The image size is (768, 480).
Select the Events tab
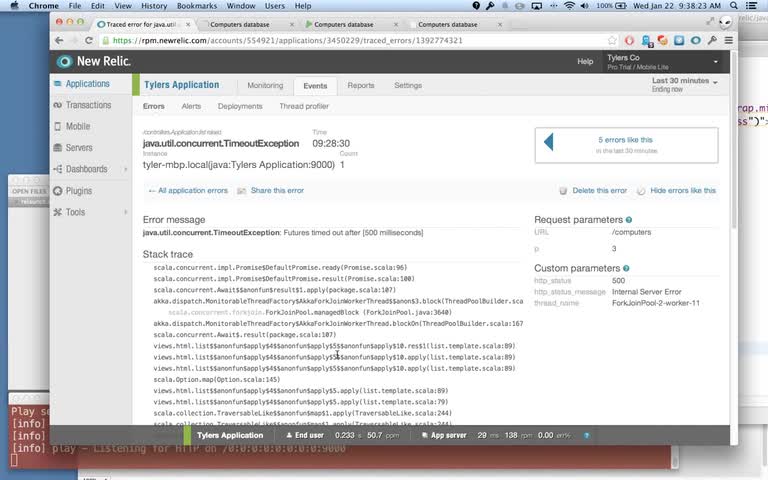point(315,86)
